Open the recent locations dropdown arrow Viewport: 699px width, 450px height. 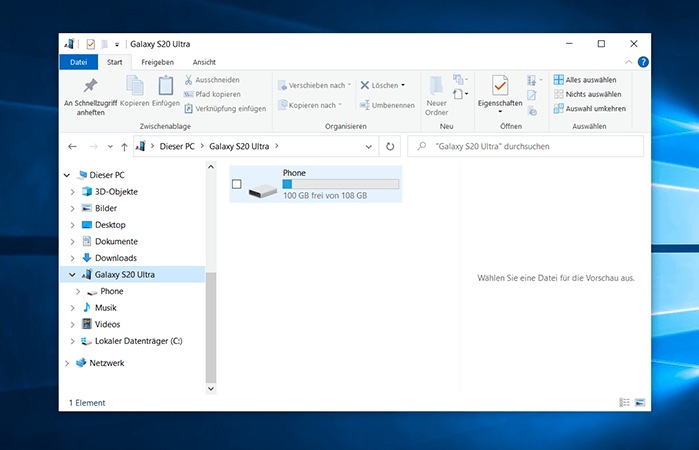110,146
